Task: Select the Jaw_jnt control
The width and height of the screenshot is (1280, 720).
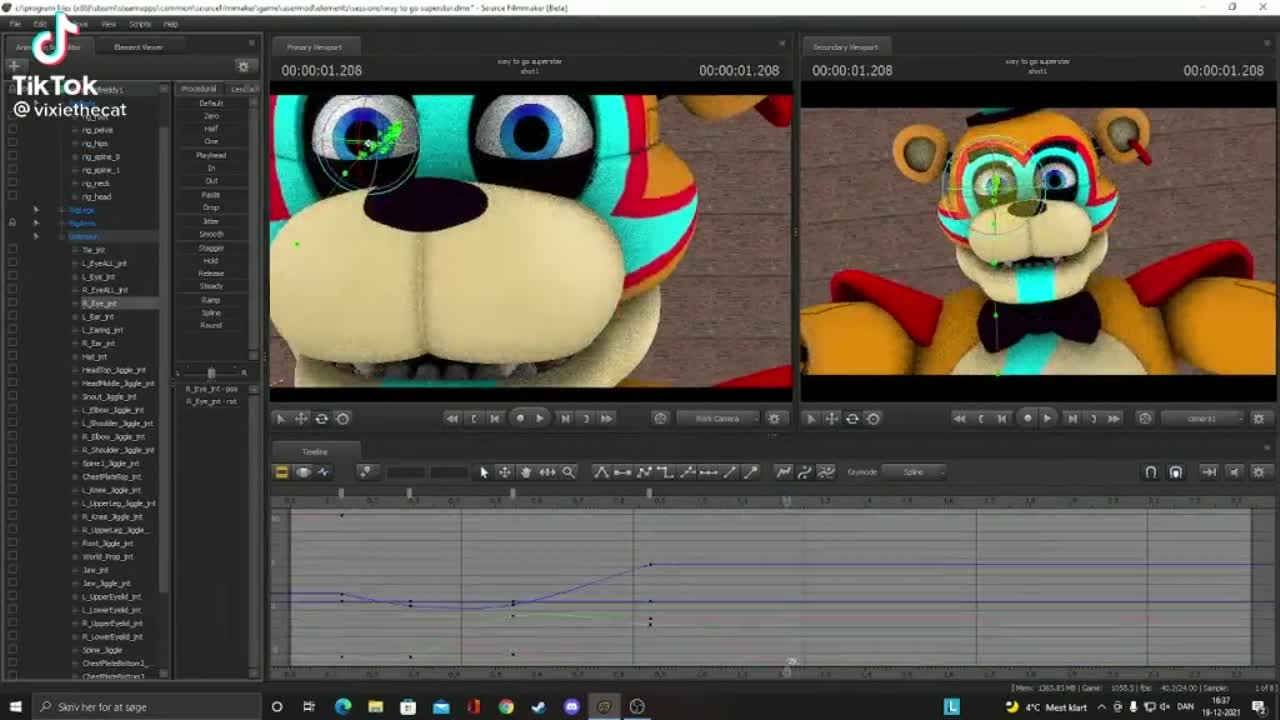Action: pyautogui.click(x=95, y=570)
